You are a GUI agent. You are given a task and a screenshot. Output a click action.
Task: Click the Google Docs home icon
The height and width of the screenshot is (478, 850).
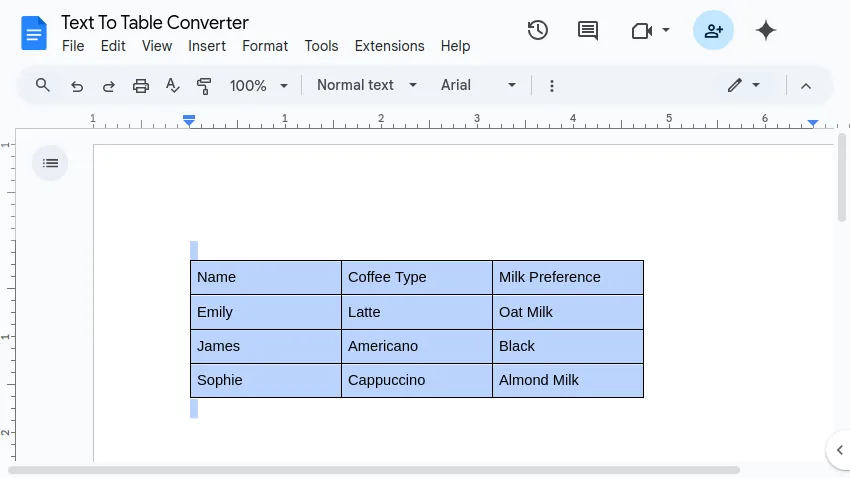coord(34,34)
